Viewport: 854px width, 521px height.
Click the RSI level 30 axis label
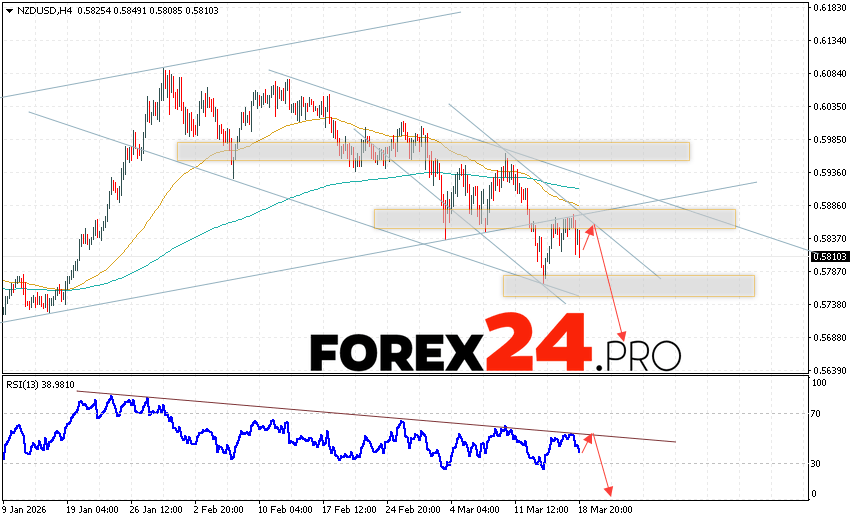(817, 464)
